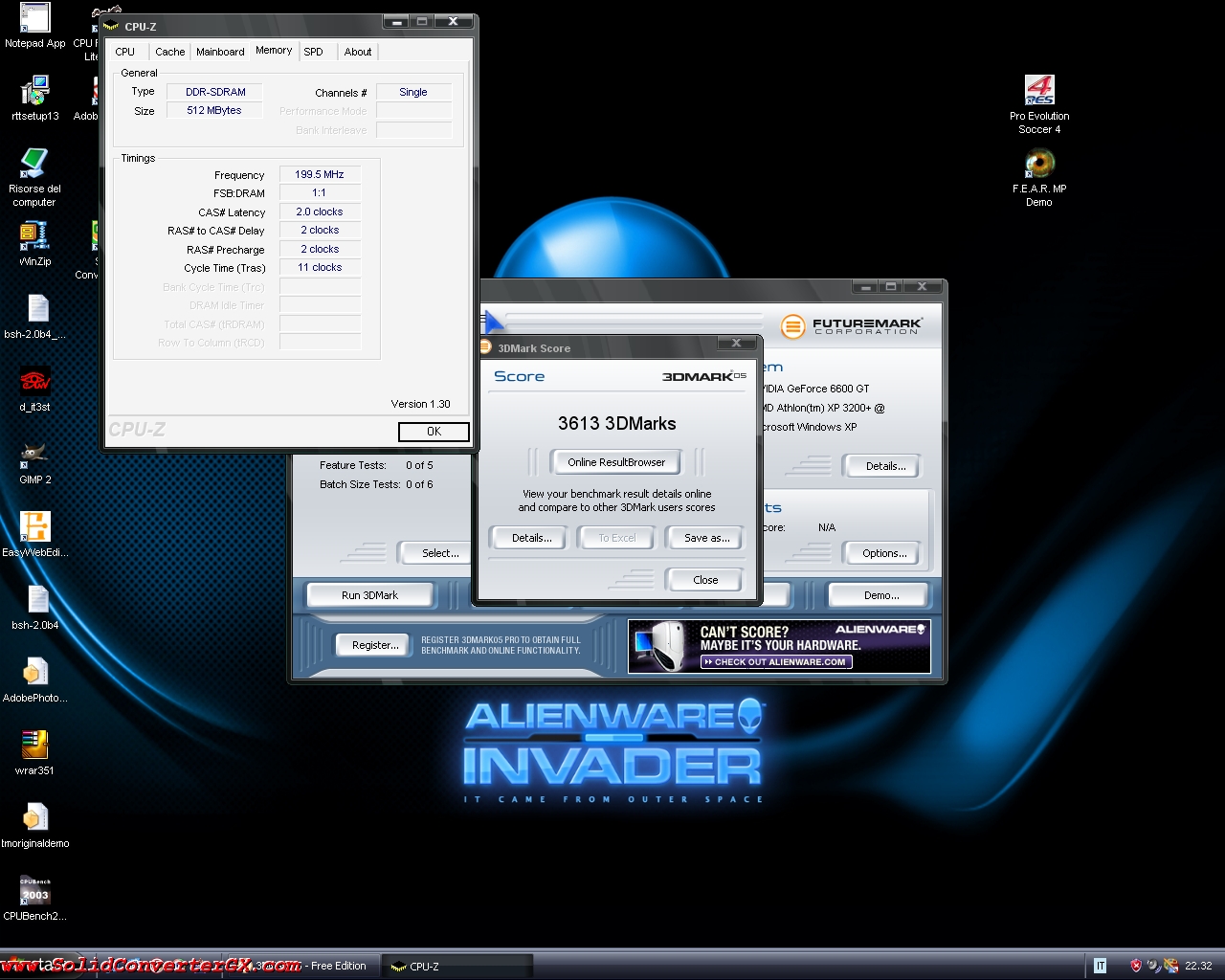Open EasyWebEdi... desktop icon
Image resolution: width=1225 pixels, height=980 pixels.
tap(34, 535)
